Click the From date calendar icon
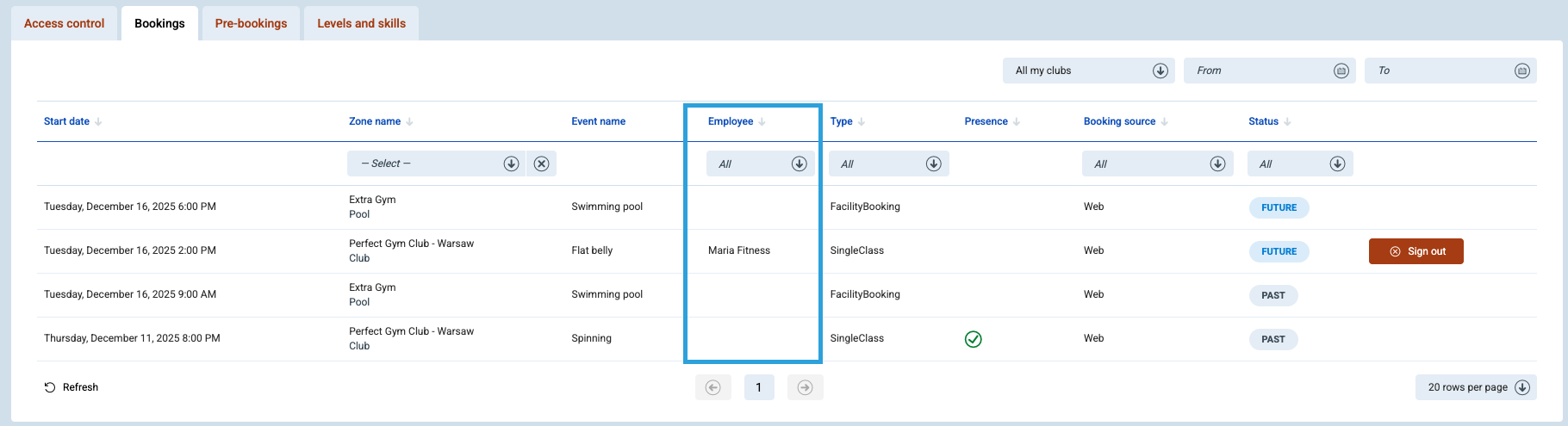1568x426 pixels. pyautogui.click(x=1341, y=71)
